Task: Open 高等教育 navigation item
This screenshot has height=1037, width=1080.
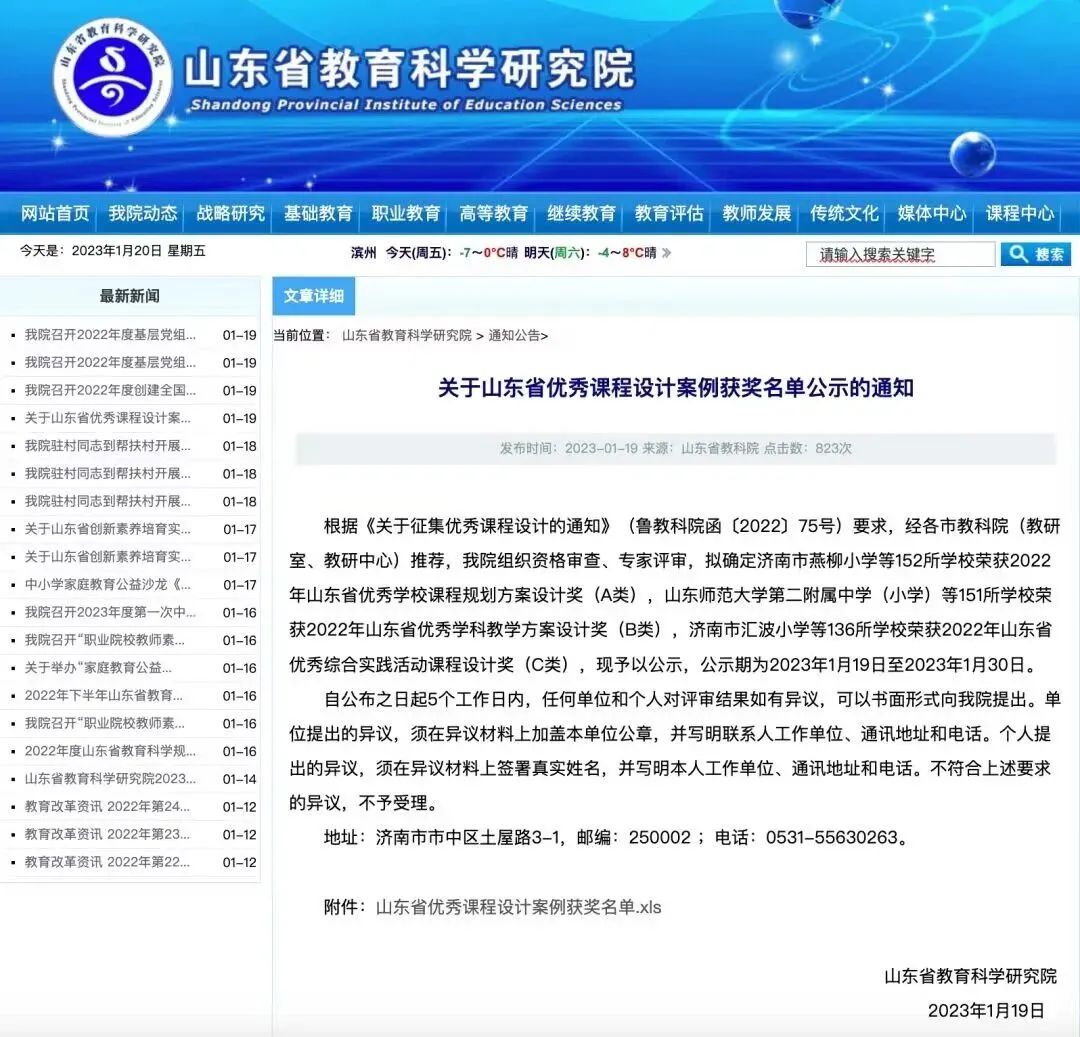Action: click(x=493, y=213)
